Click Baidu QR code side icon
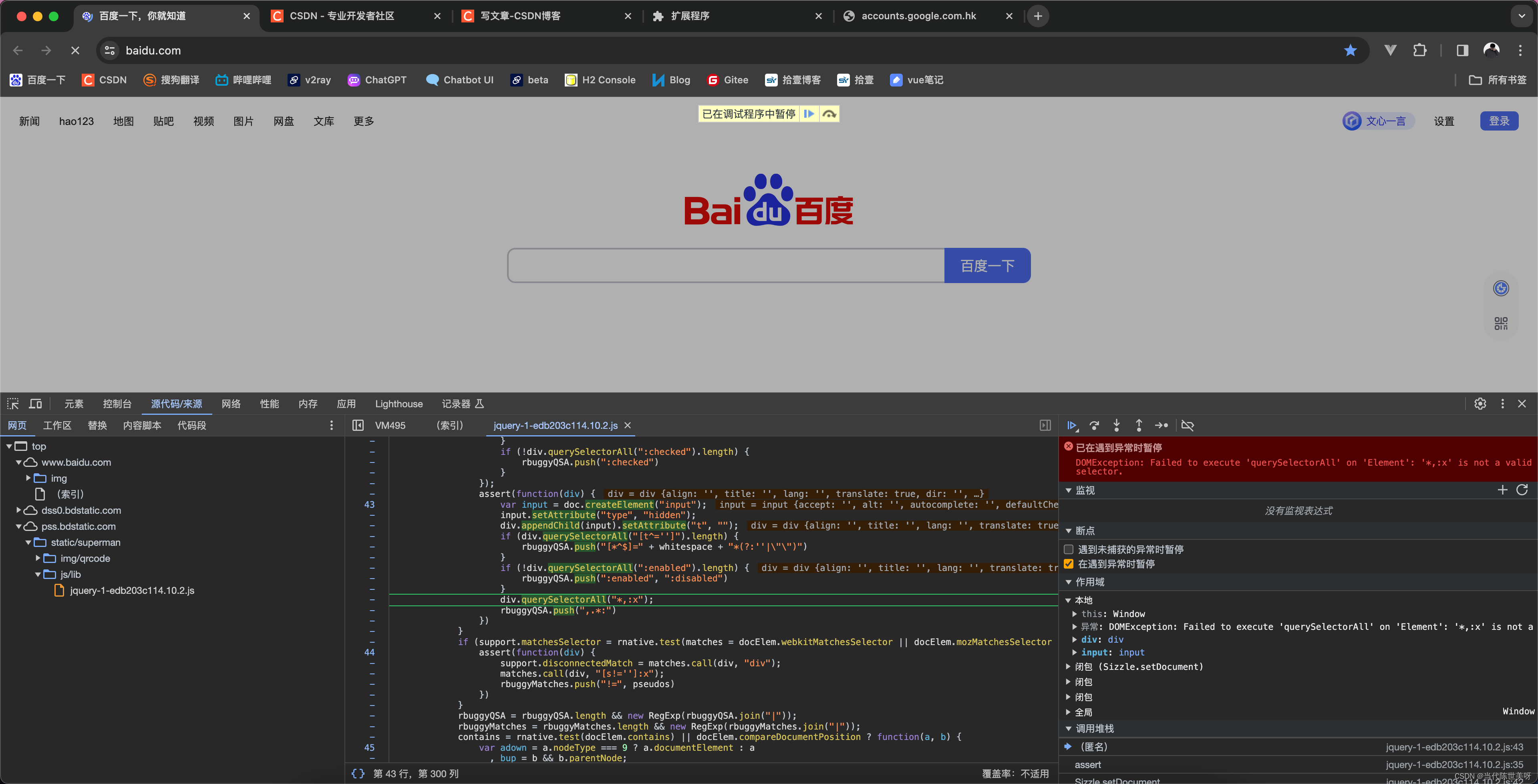 point(1501,323)
